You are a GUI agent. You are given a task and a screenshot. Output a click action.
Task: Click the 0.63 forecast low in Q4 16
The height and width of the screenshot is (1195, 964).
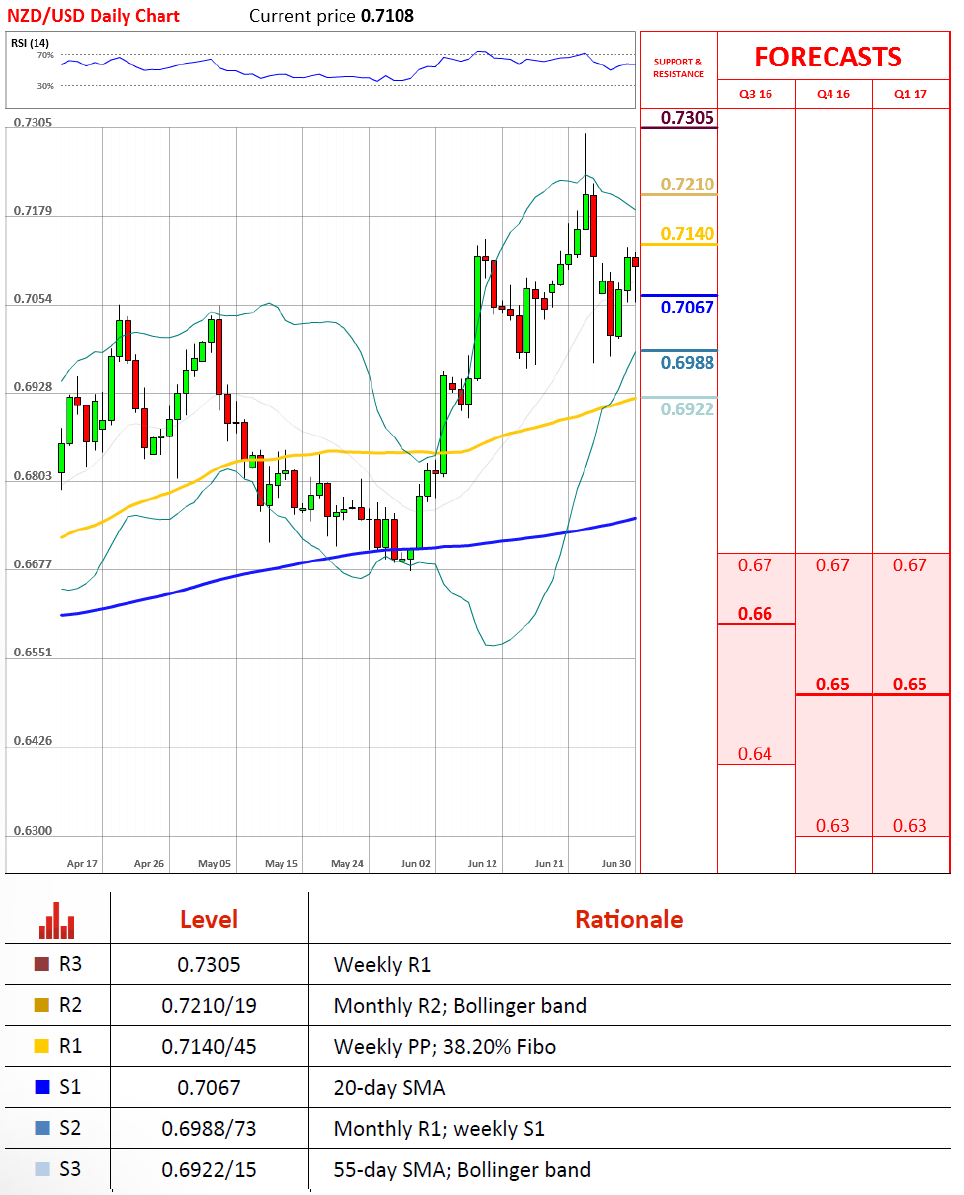(833, 825)
